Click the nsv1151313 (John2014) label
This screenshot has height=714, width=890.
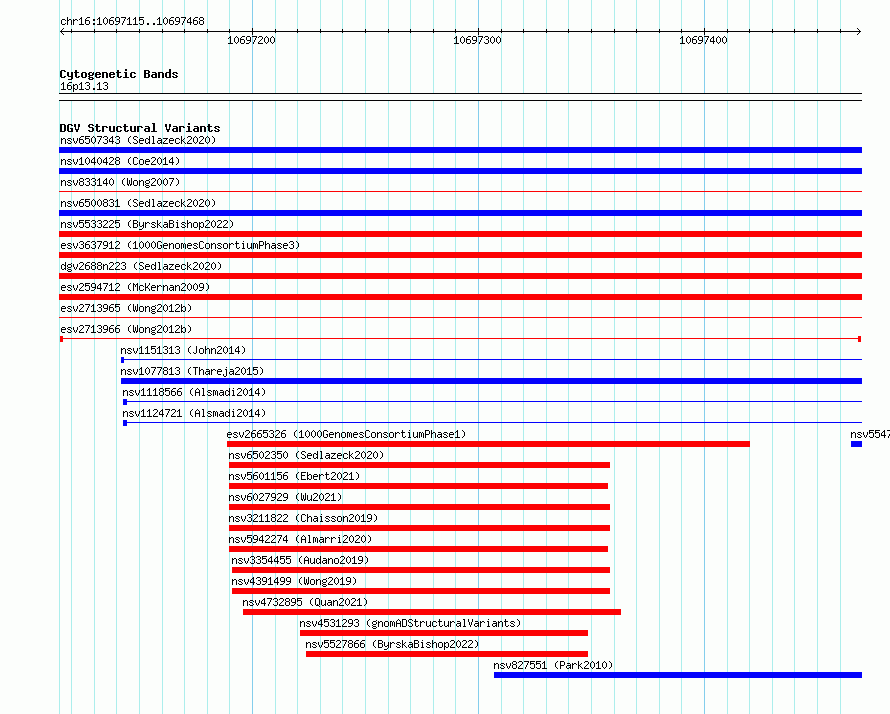(183, 350)
